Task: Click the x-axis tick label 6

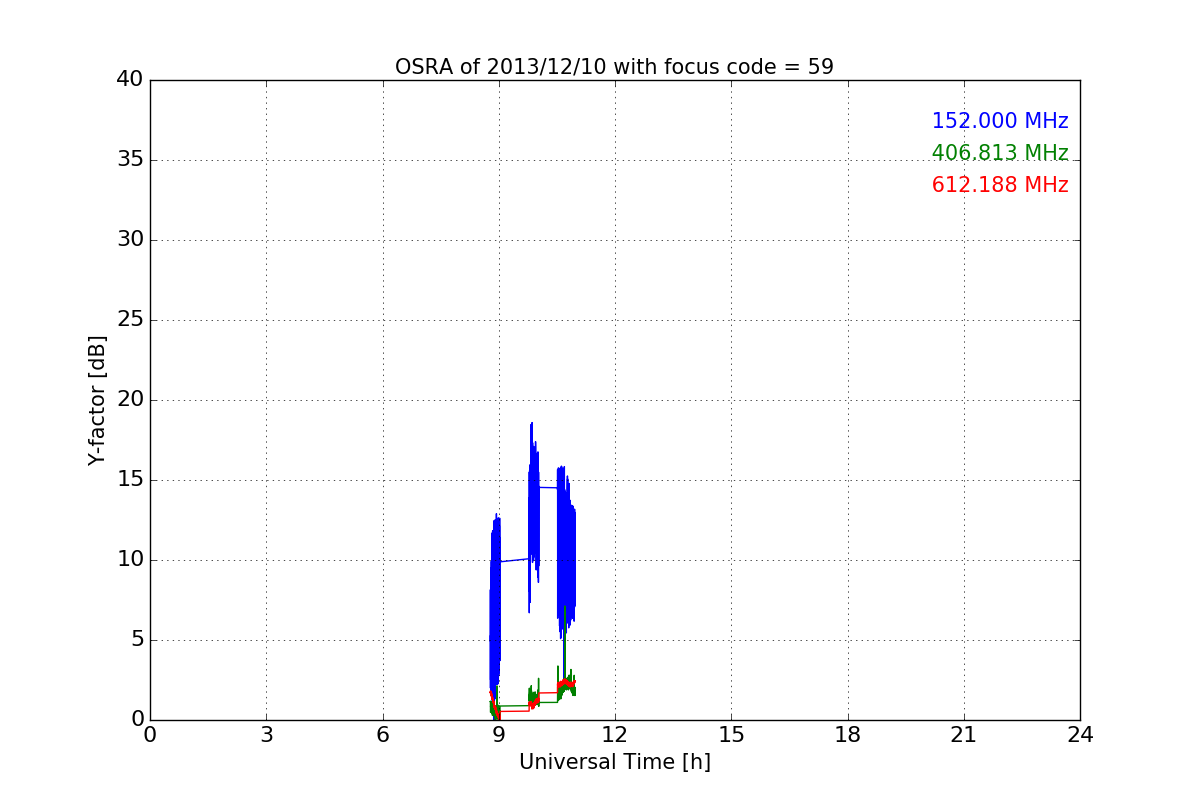Action: click(382, 735)
